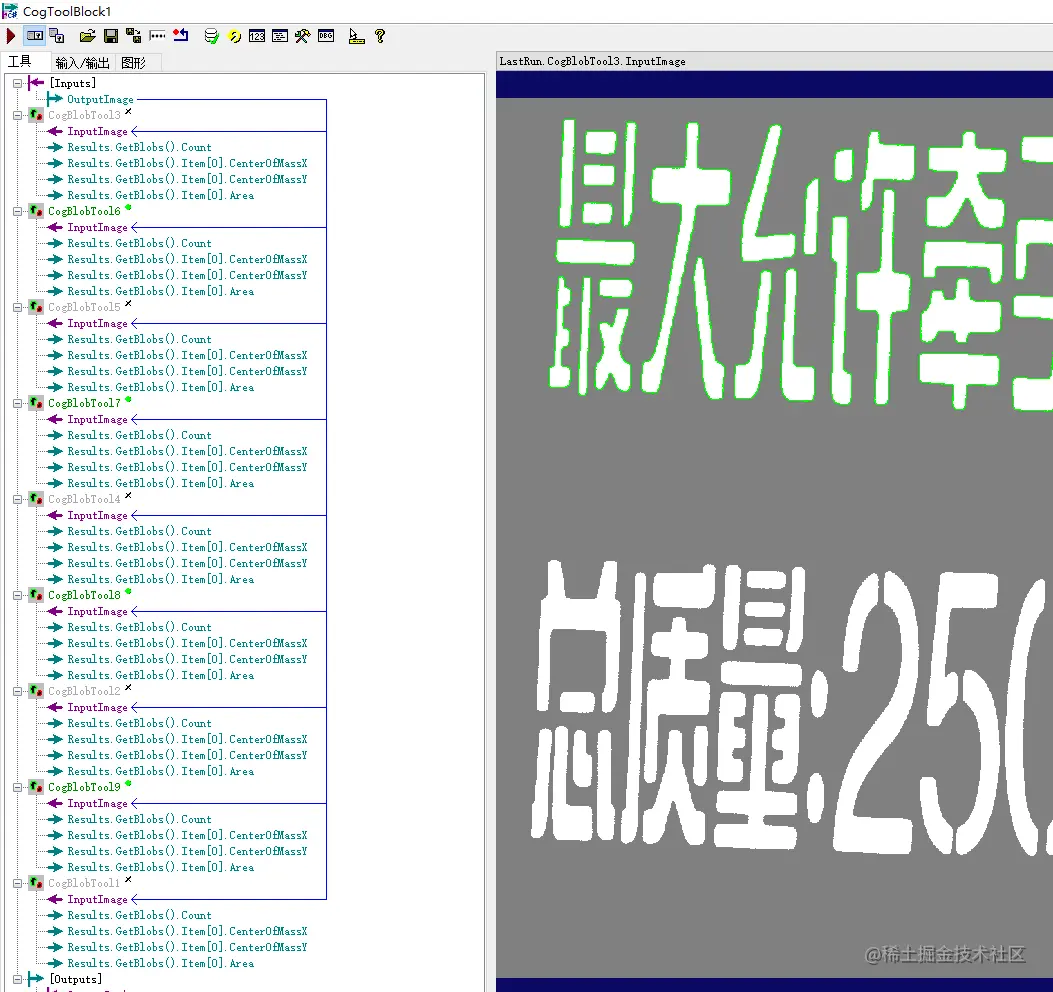Click the Save As double-disk icon

(134, 36)
